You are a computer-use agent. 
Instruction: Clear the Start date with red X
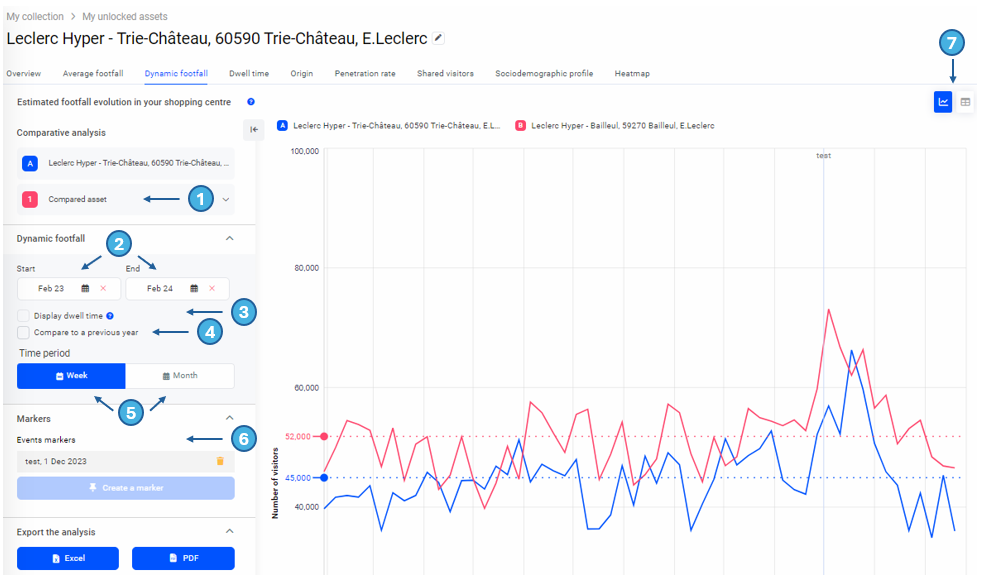(x=103, y=289)
